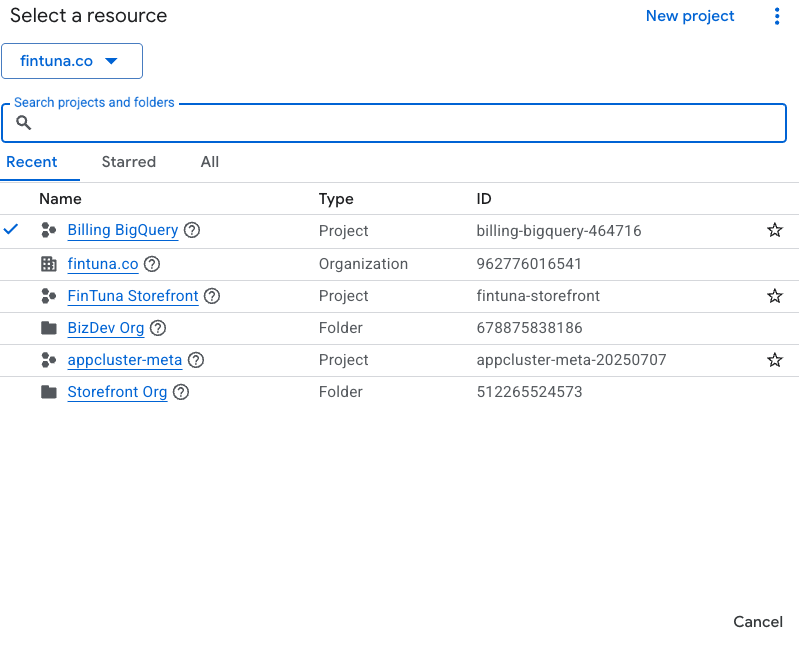Focus the Search projects and folders field
This screenshot has height=645, width=799.
click(394, 123)
